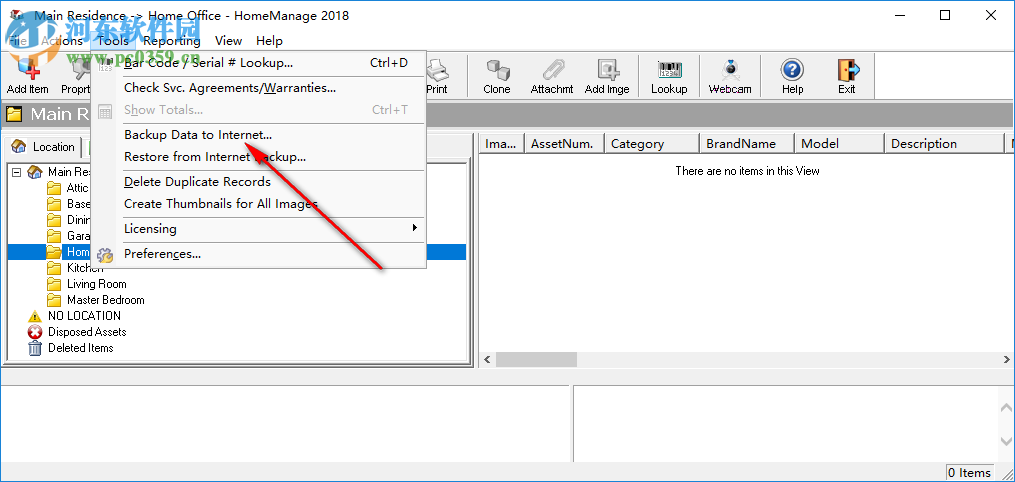The height and width of the screenshot is (482, 1015).
Task: Click the Add Imge toolbar icon
Action: (607, 69)
